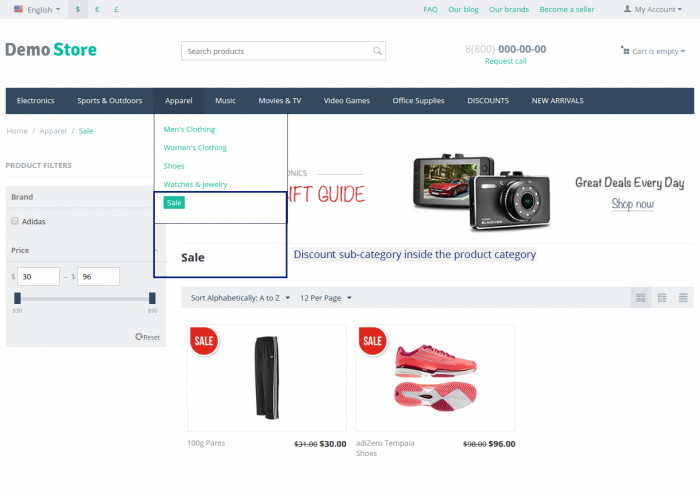The width and height of the screenshot is (700, 499).
Task: Switch to grid view layout icon
Action: [x=641, y=298]
